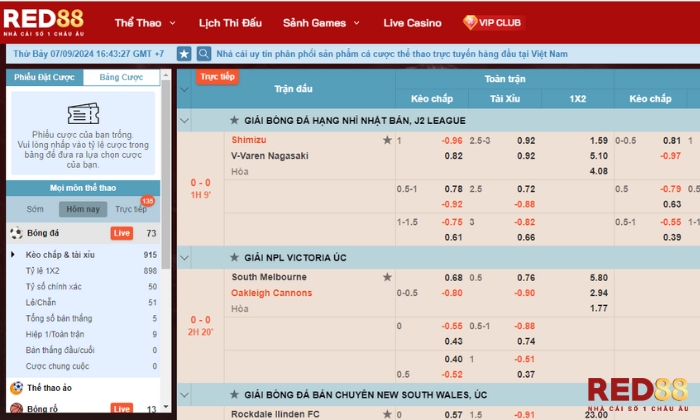The image size is (700, 420).
Task: Favorite the J2 League with its star
Action: coord(234,120)
